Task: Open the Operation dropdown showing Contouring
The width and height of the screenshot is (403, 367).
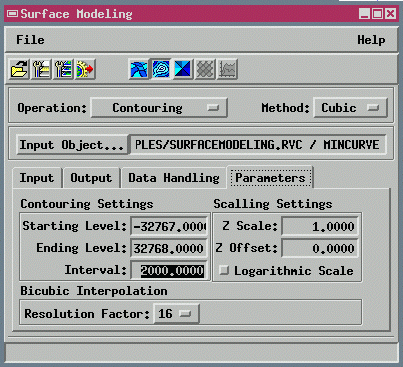Action: (159, 108)
